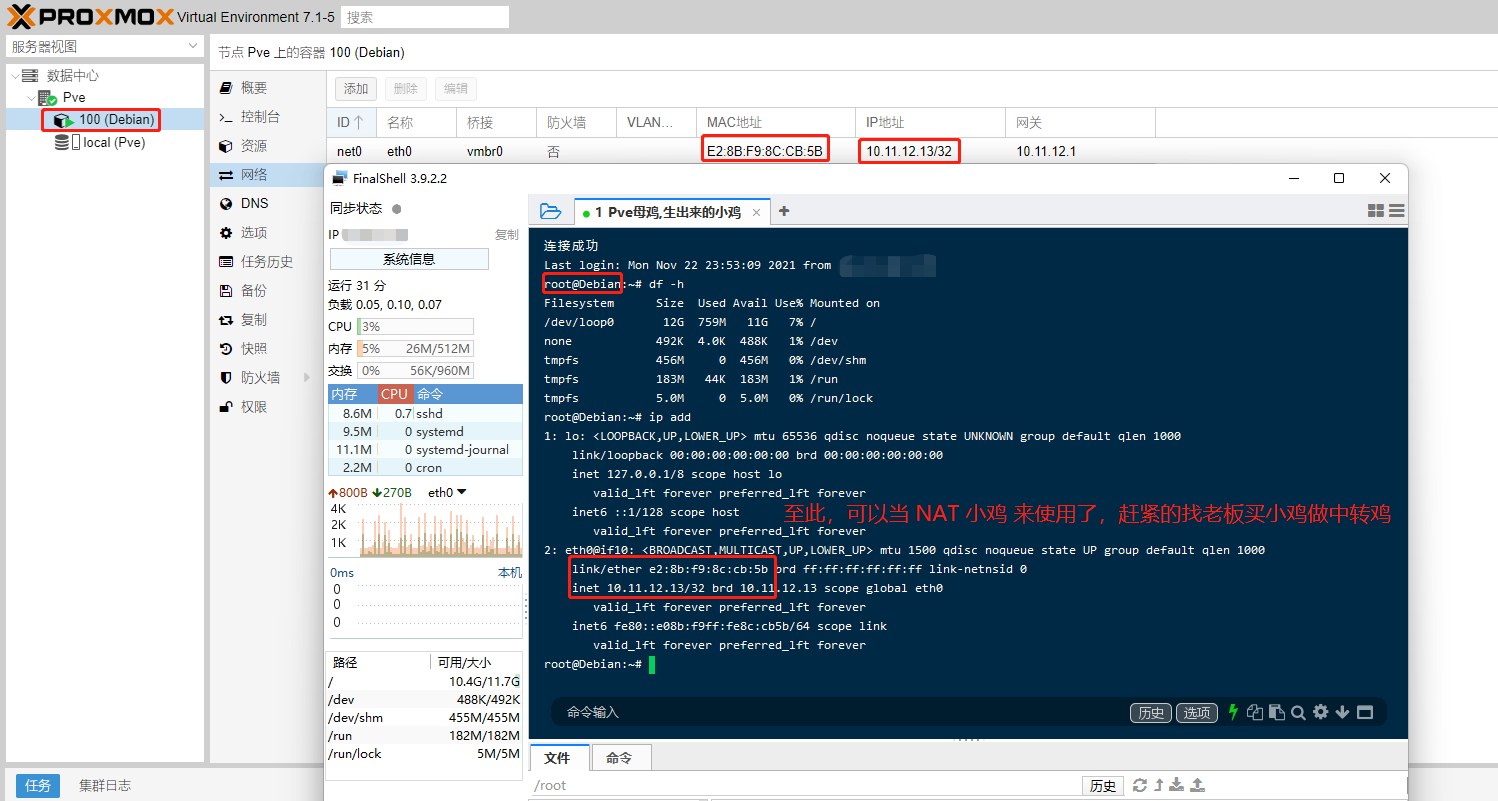Open the 服务器视图 view dropdown
Viewport: 1498px width, 801px height.
click(x=193, y=47)
